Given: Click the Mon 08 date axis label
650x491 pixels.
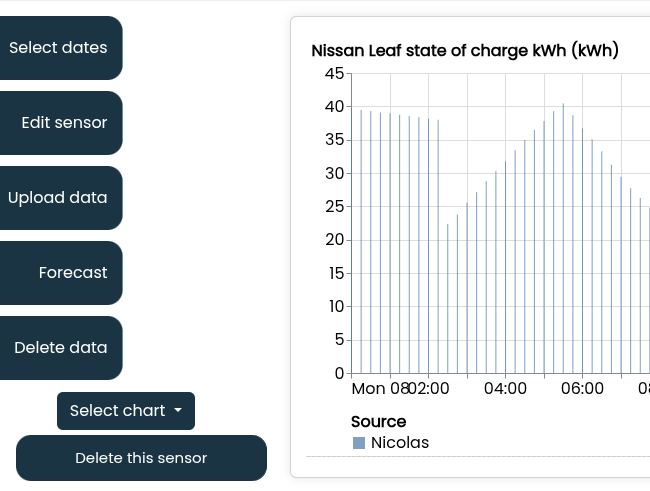Looking at the screenshot, I should (x=380, y=388).
